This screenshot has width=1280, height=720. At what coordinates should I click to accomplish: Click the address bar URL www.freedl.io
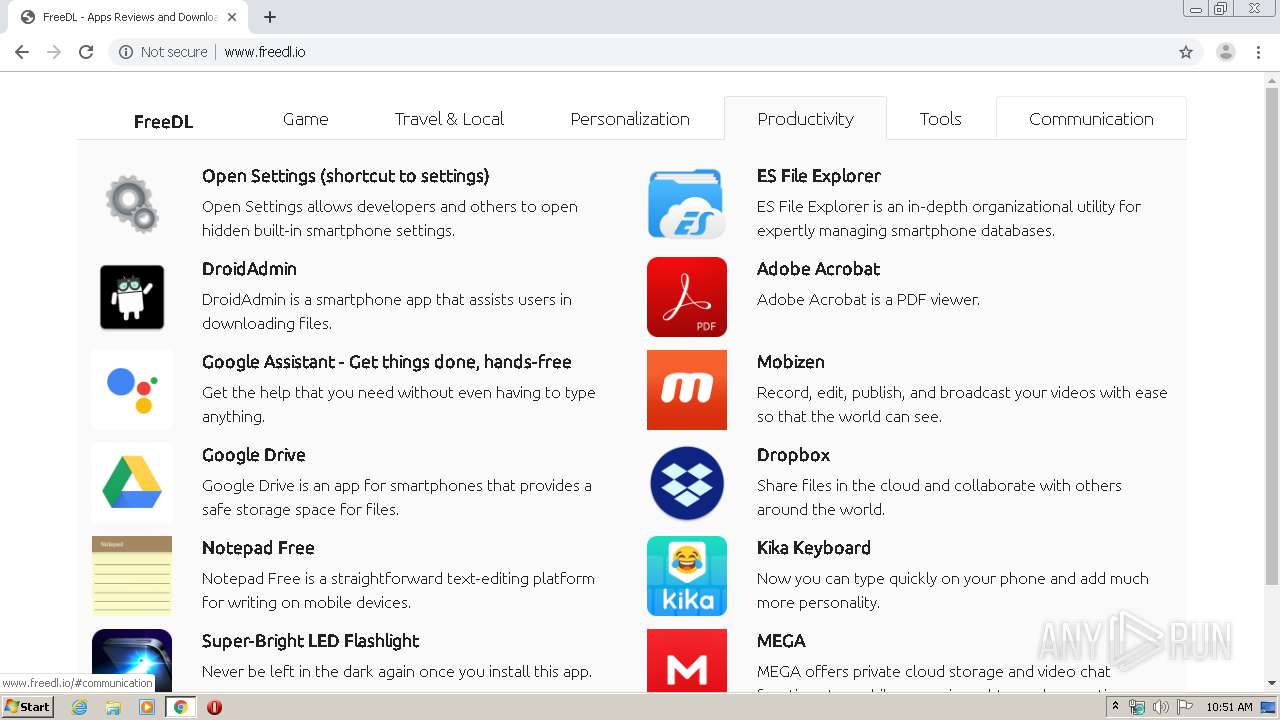tap(265, 52)
